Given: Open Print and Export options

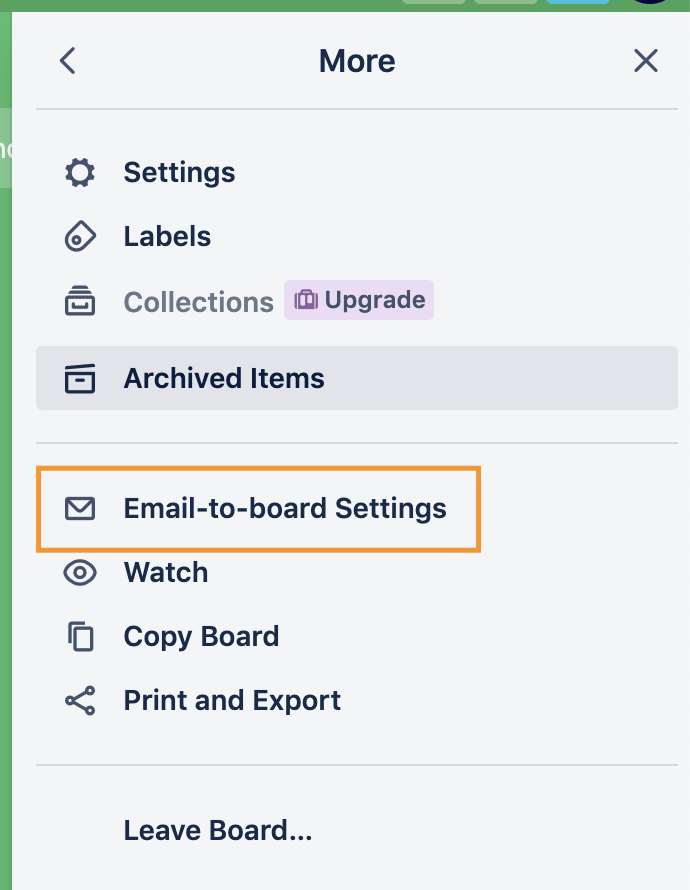Looking at the screenshot, I should click(232, 701).
